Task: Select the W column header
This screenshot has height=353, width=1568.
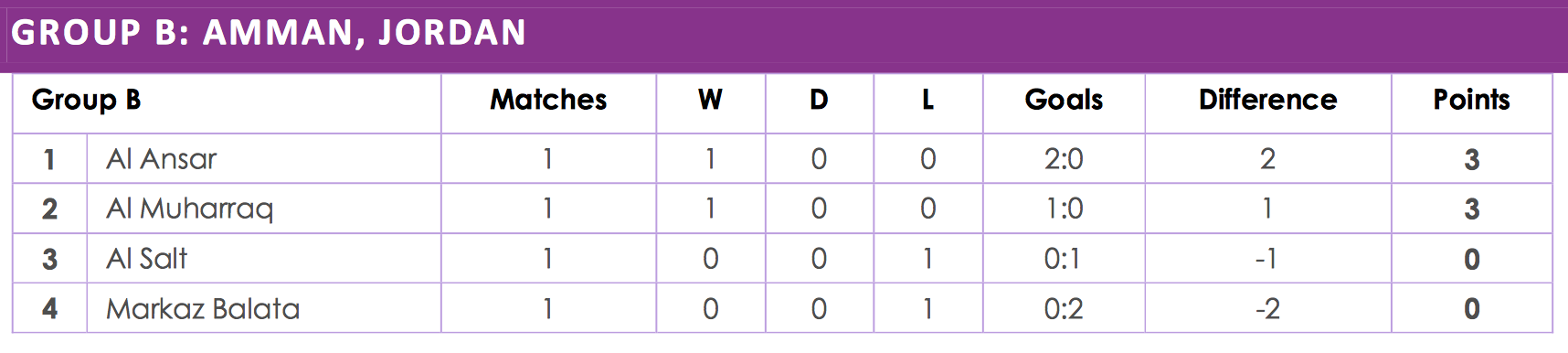Action: [x=710, y=100]
